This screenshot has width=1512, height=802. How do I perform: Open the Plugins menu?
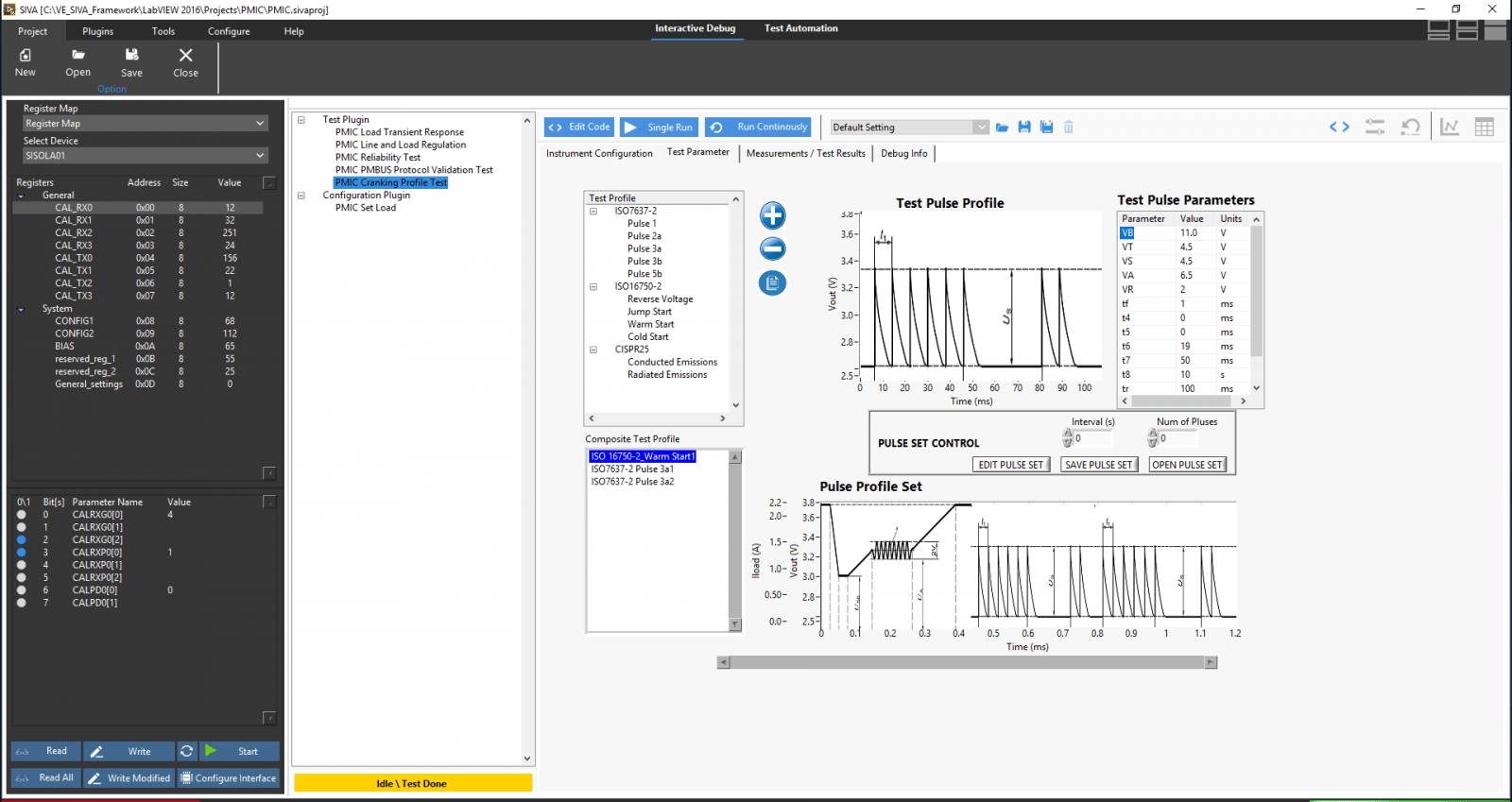(97, 31)
